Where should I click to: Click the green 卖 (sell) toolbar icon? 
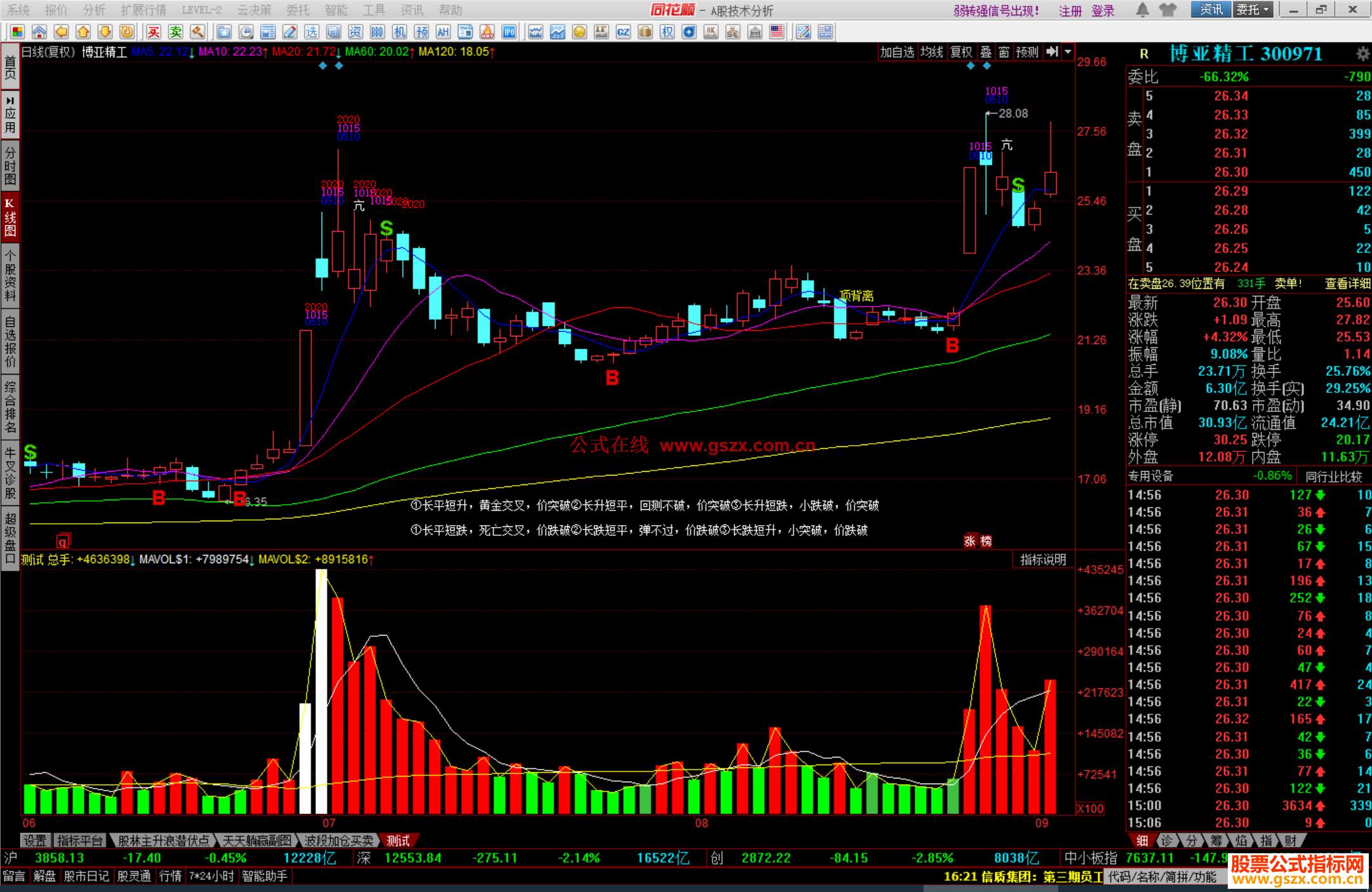(176, 32)
